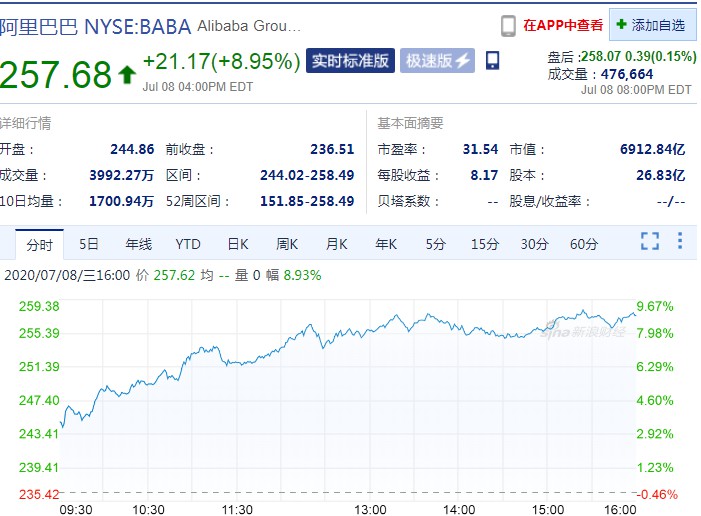Select the 5分 chart tab
The width and height of the screenshot is (701, 516).
[x=435, y=244]
